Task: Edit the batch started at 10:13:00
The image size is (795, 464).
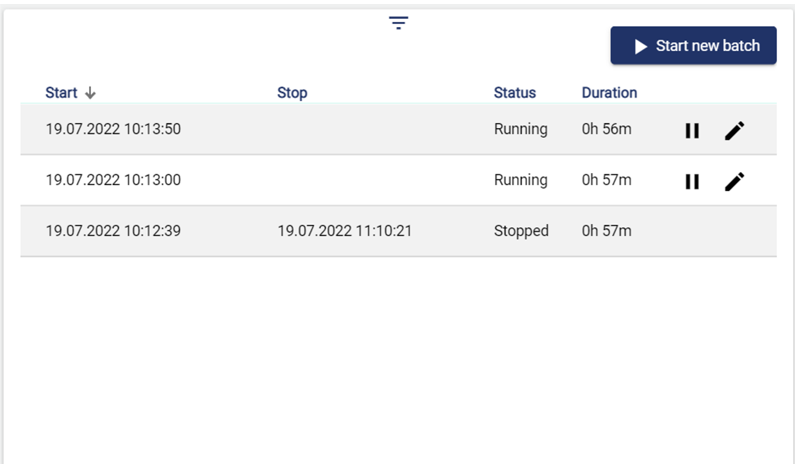Action: pyautogui.click(x=735, y=181)
